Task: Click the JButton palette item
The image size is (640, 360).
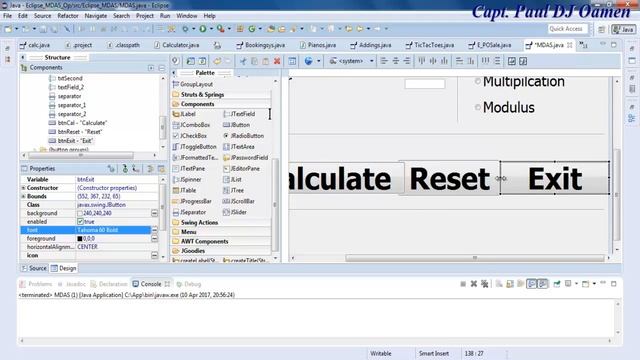Action: coord(237,125)
